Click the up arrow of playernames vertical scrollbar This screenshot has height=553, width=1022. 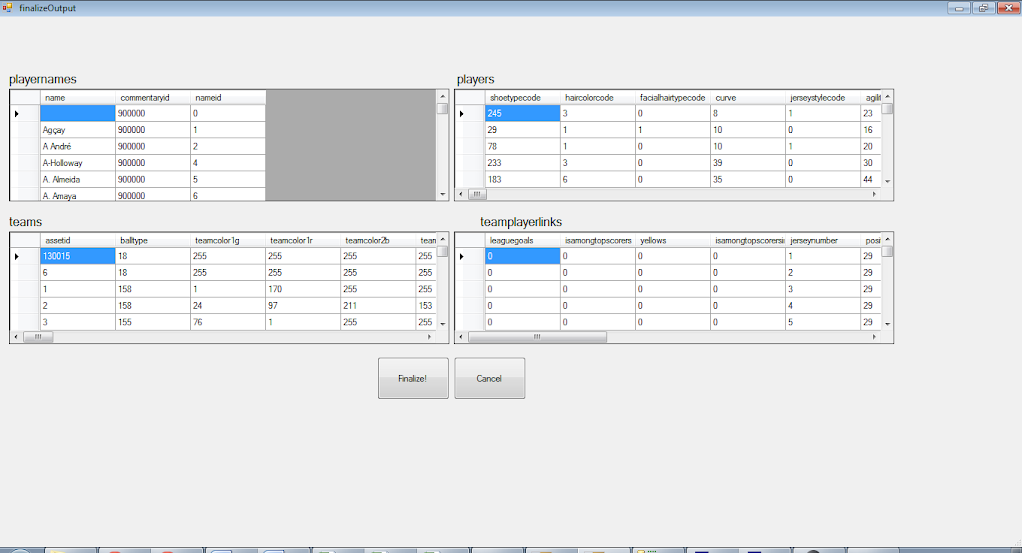pyautogui.click(x=443, y=97)
